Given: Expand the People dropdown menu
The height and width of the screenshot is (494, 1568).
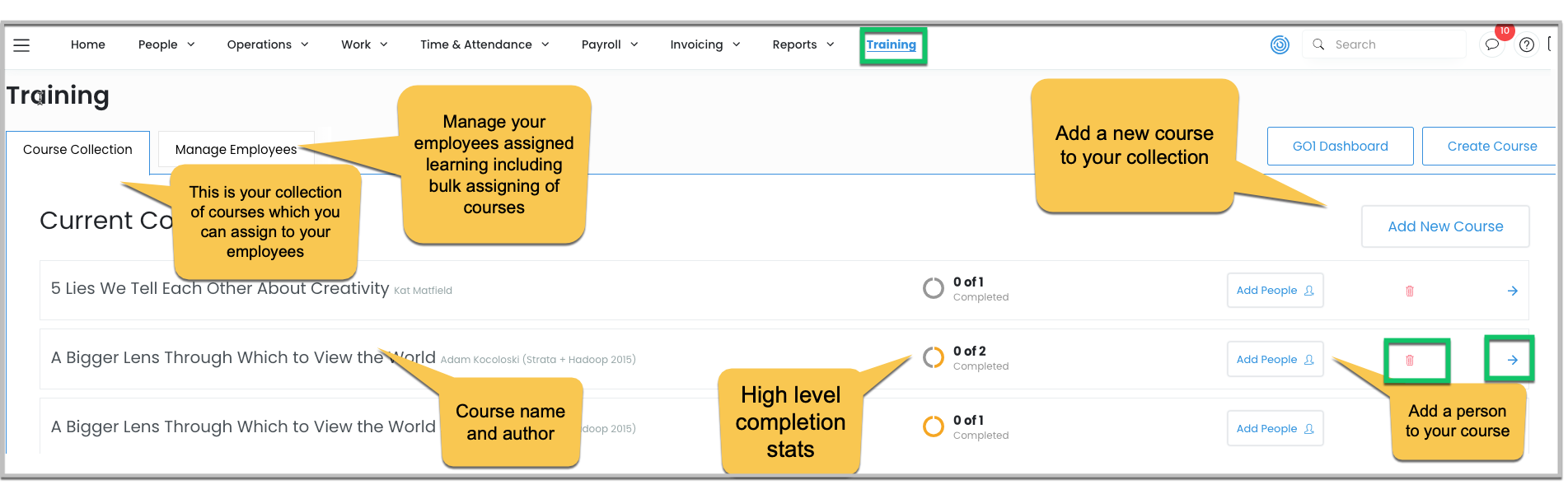Looking at the screenshot, I should pyautogui.click(x=166, y=44).
